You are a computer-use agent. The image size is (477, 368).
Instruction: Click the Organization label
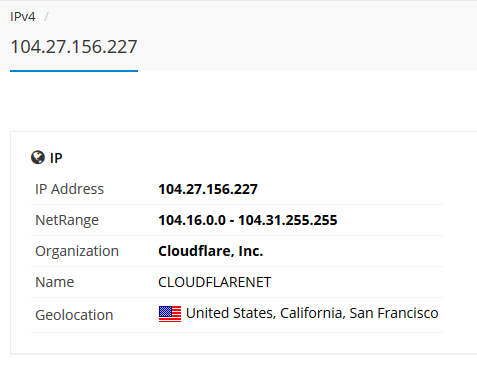77,251
